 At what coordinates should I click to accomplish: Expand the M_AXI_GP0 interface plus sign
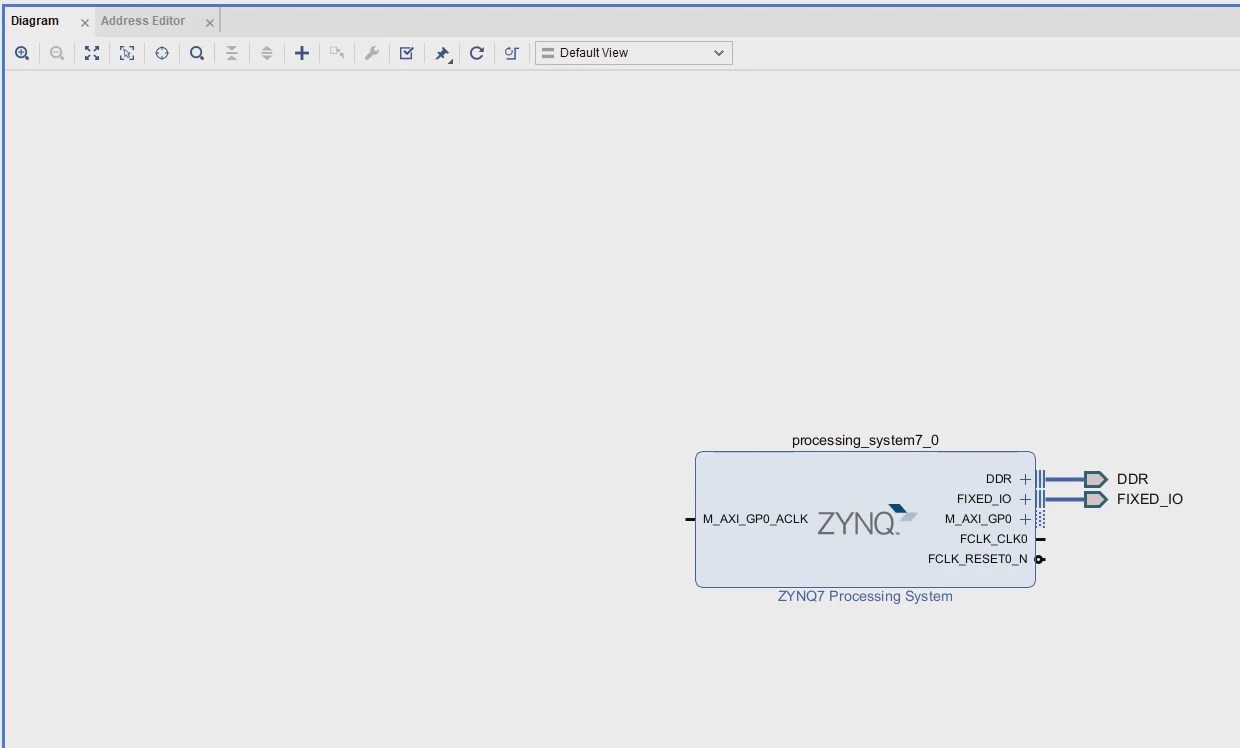(1025, 519)
